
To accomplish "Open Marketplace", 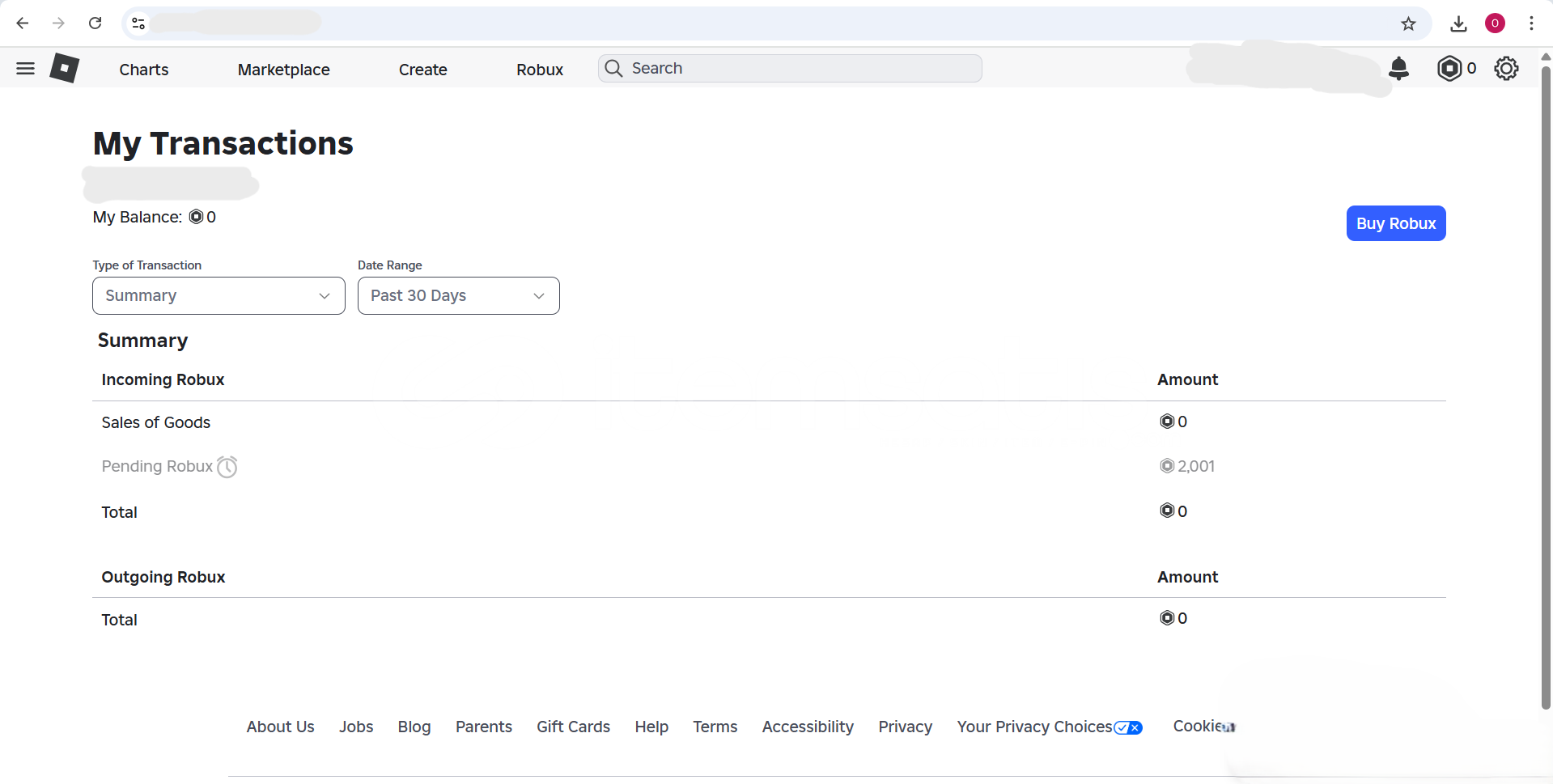I will tap(283, 70).
